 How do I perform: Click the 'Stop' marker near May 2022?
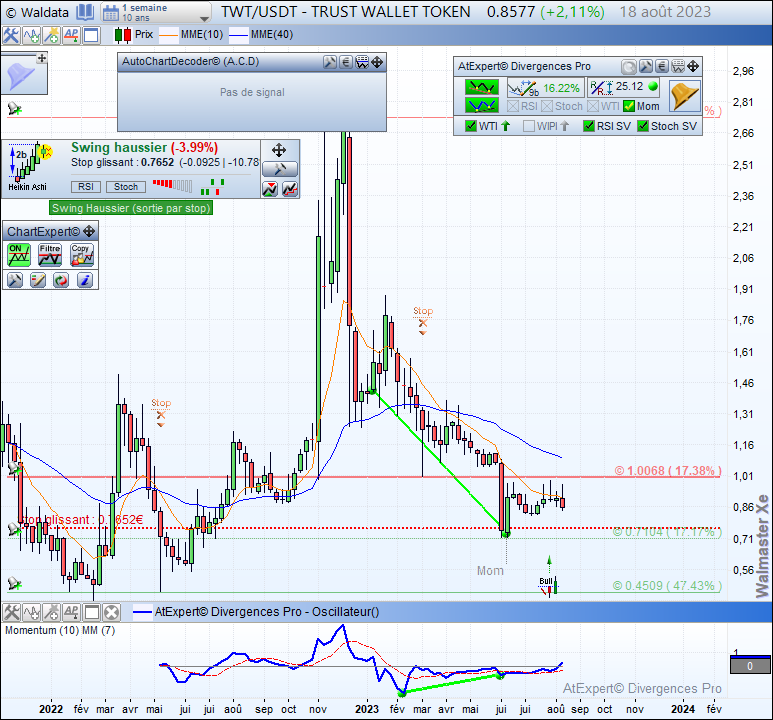pos(161,412)
